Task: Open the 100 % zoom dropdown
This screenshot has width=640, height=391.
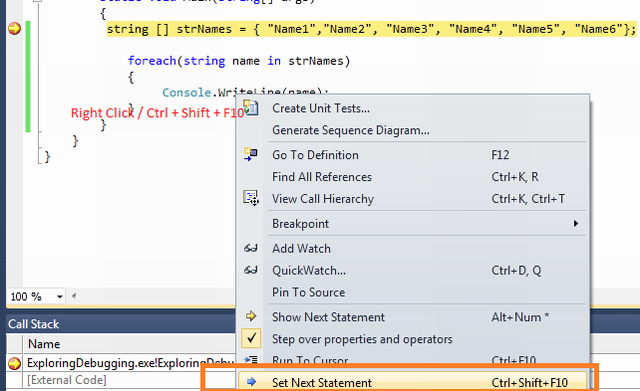Action: (x=60, y=297)
